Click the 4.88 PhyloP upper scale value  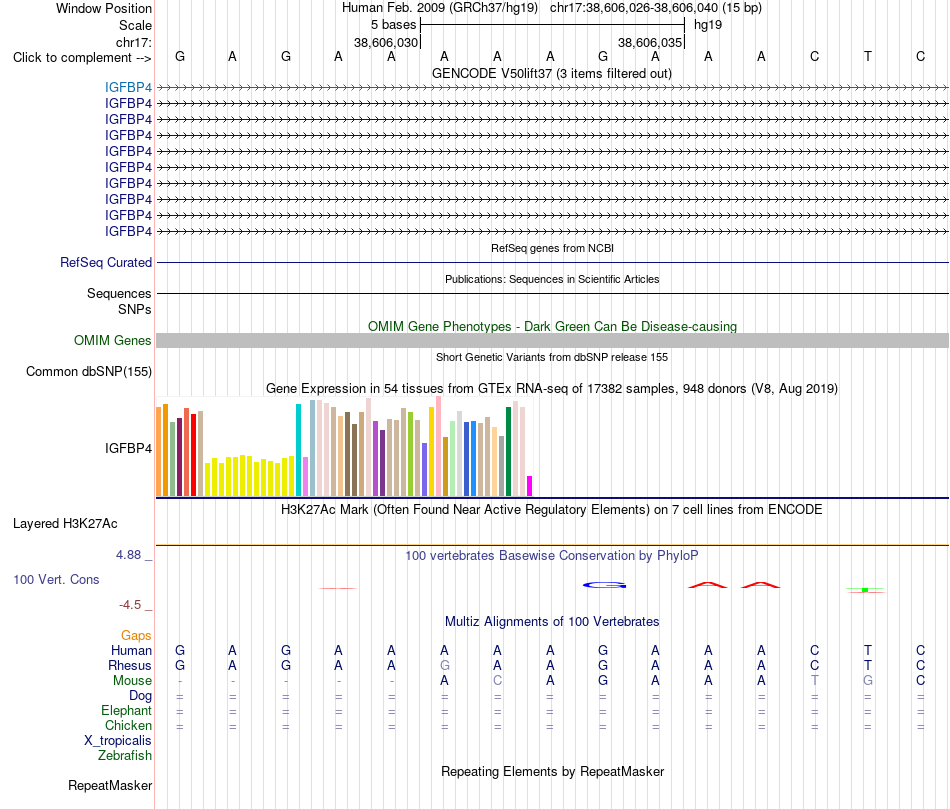(x=128, y=554)
